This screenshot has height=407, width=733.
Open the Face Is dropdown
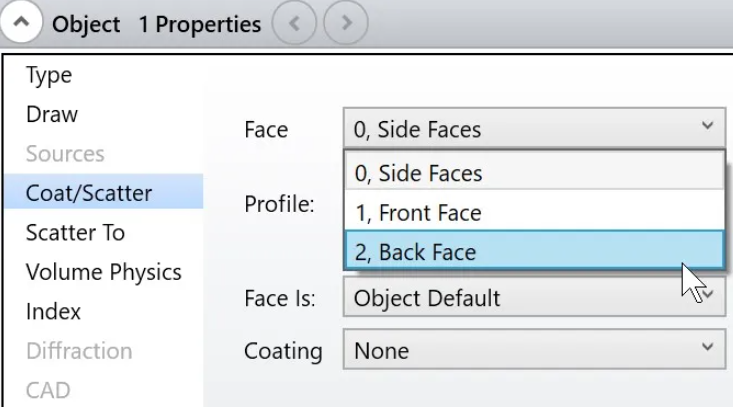pos(534,297)
